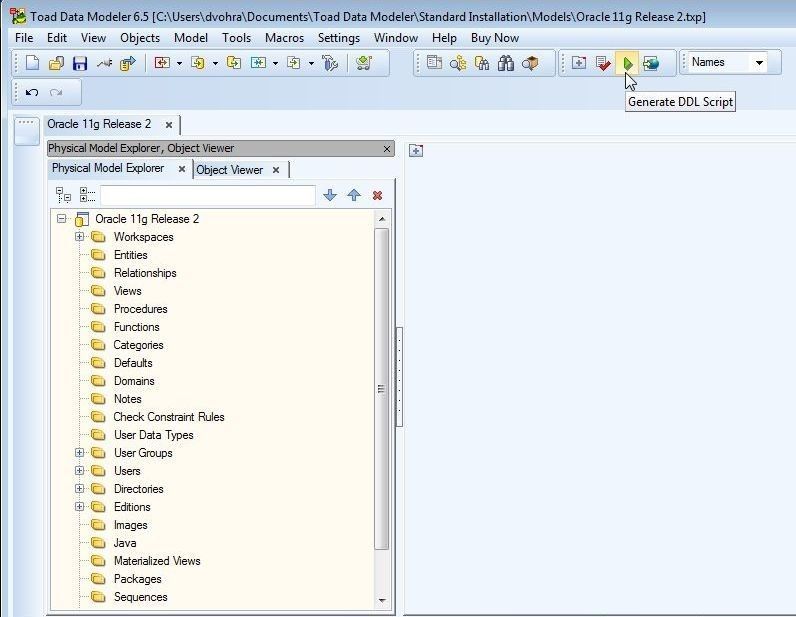The image size is (796, 617).
Task: Click the 3D box icon beside binoculars
Action: click(x=530, y=63)
